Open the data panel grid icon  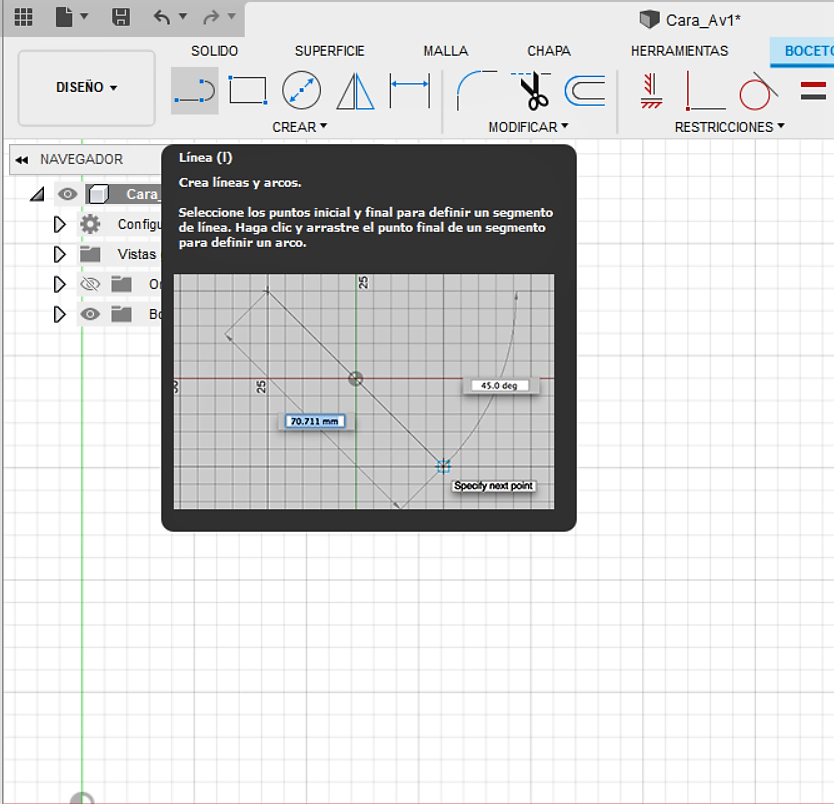23,17
